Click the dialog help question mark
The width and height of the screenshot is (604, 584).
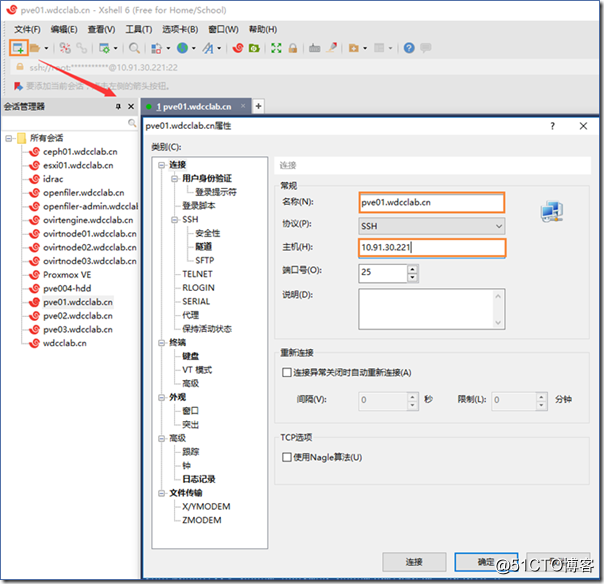pos(552,126)
